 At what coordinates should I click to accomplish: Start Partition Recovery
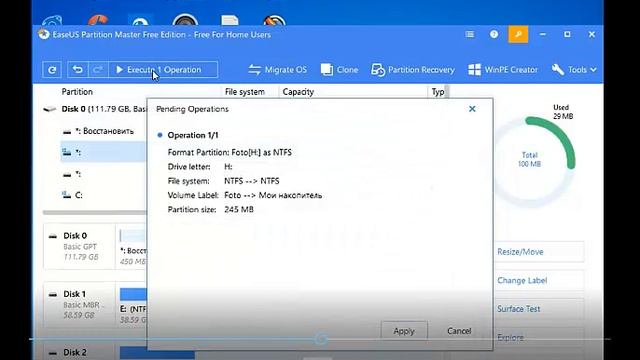pyautogui.click(x=413, y=70)
